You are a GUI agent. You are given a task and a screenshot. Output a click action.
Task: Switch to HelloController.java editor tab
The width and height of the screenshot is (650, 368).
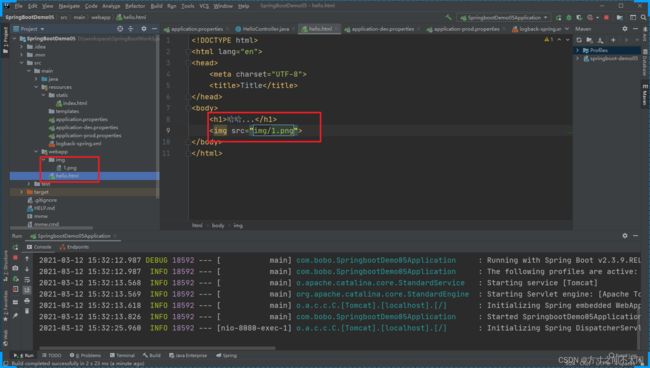262,29
